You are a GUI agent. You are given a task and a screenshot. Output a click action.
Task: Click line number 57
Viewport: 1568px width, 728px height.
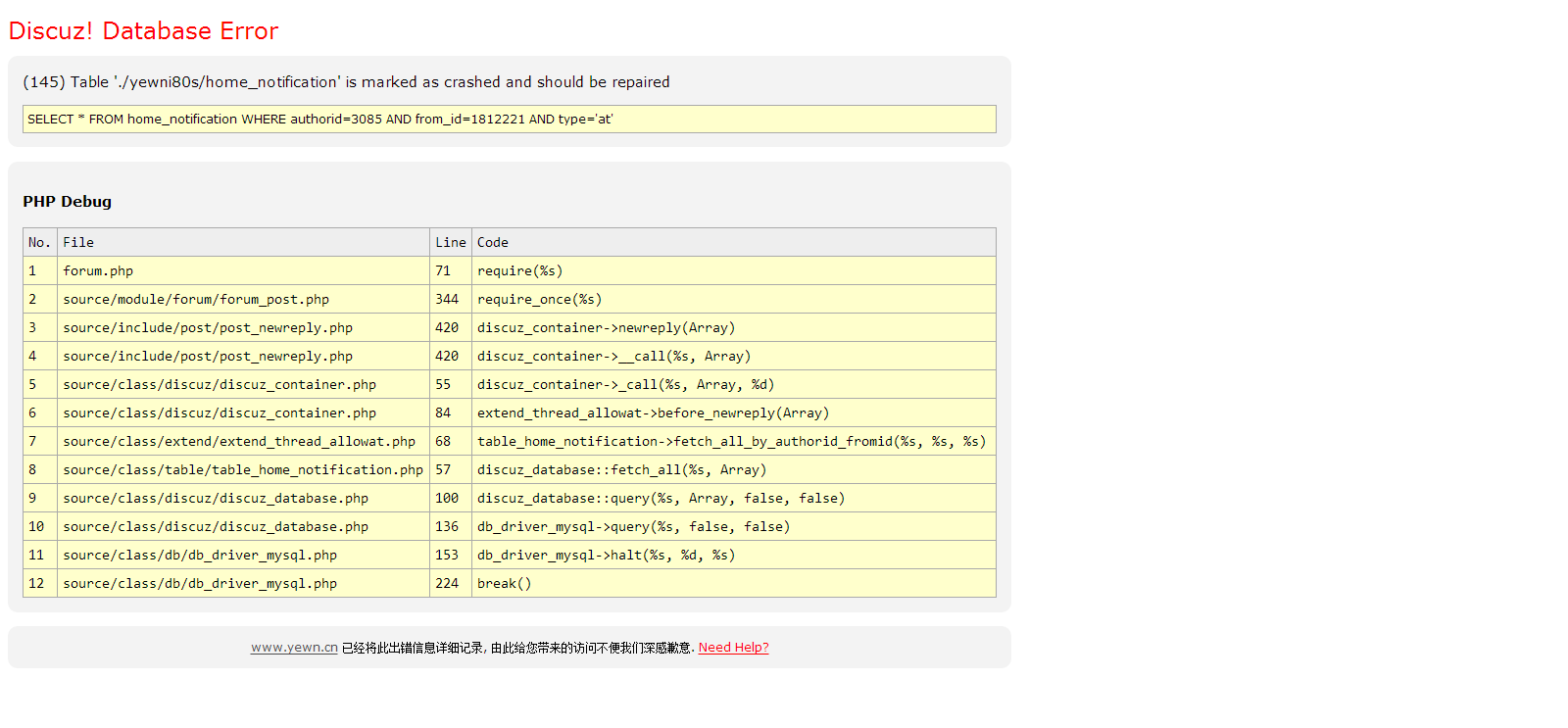click(451, 469)
